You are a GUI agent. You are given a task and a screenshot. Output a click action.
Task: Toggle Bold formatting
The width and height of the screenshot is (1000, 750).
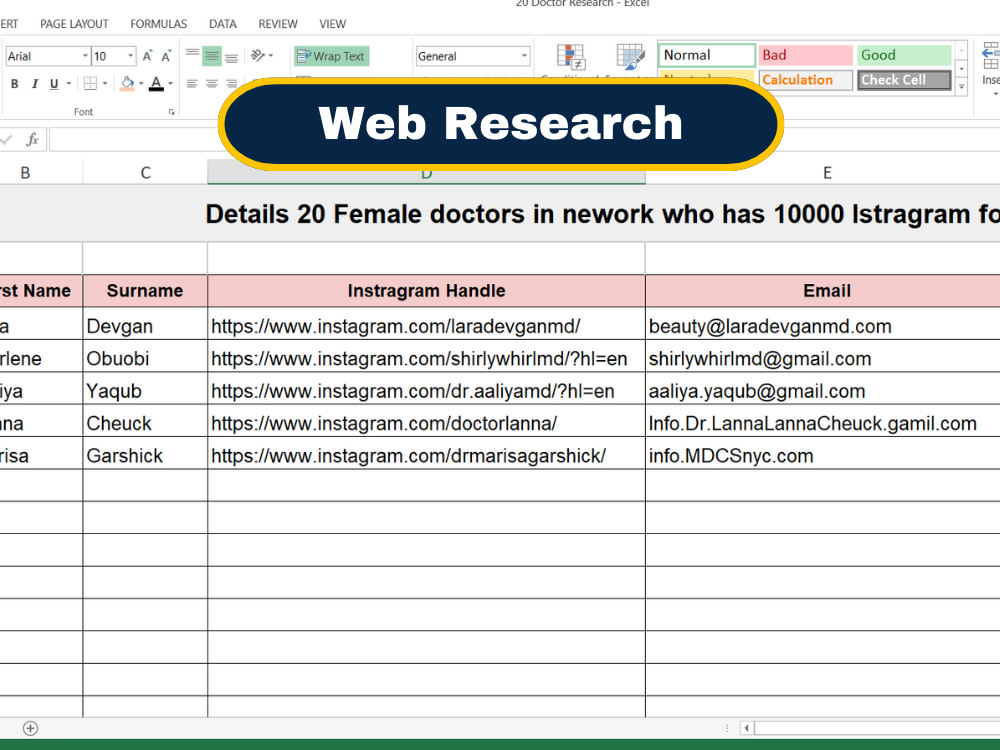click(15, 84)
